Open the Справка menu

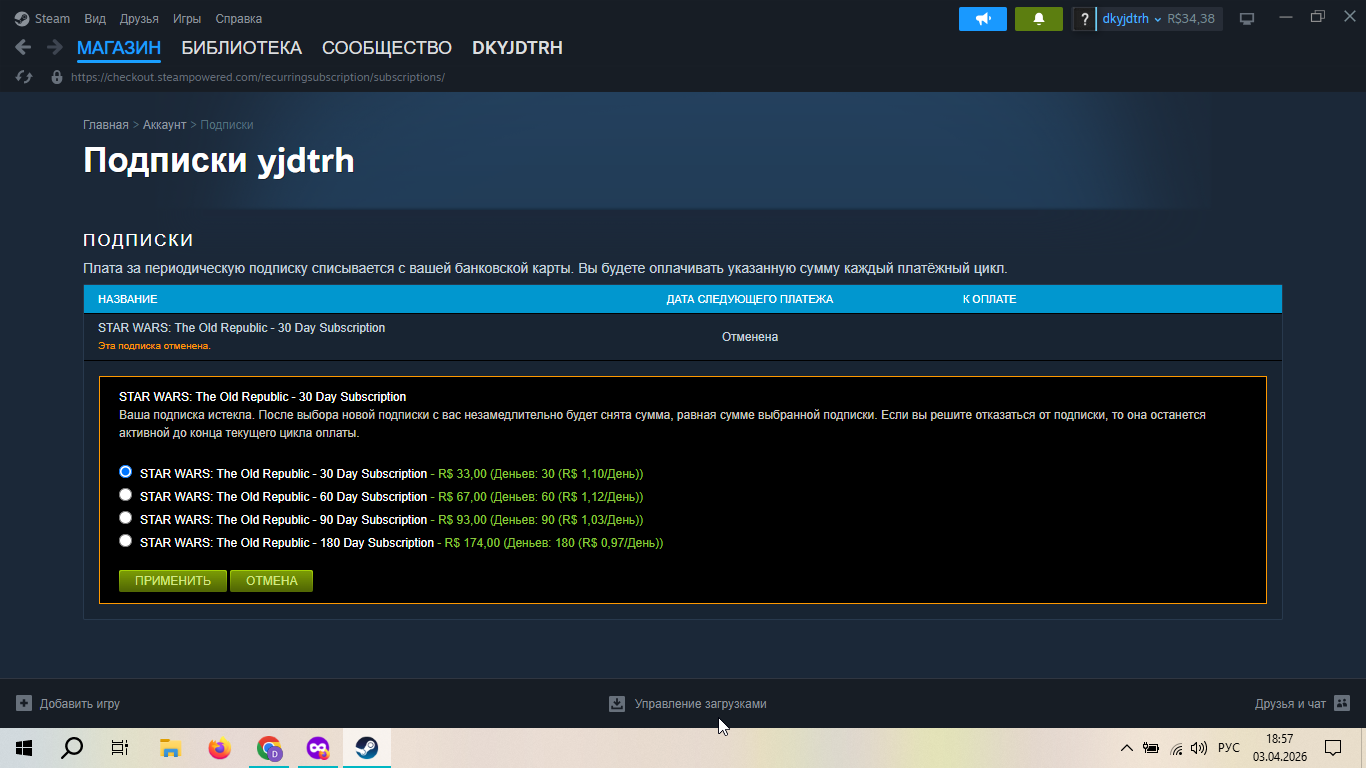point(239,18)
